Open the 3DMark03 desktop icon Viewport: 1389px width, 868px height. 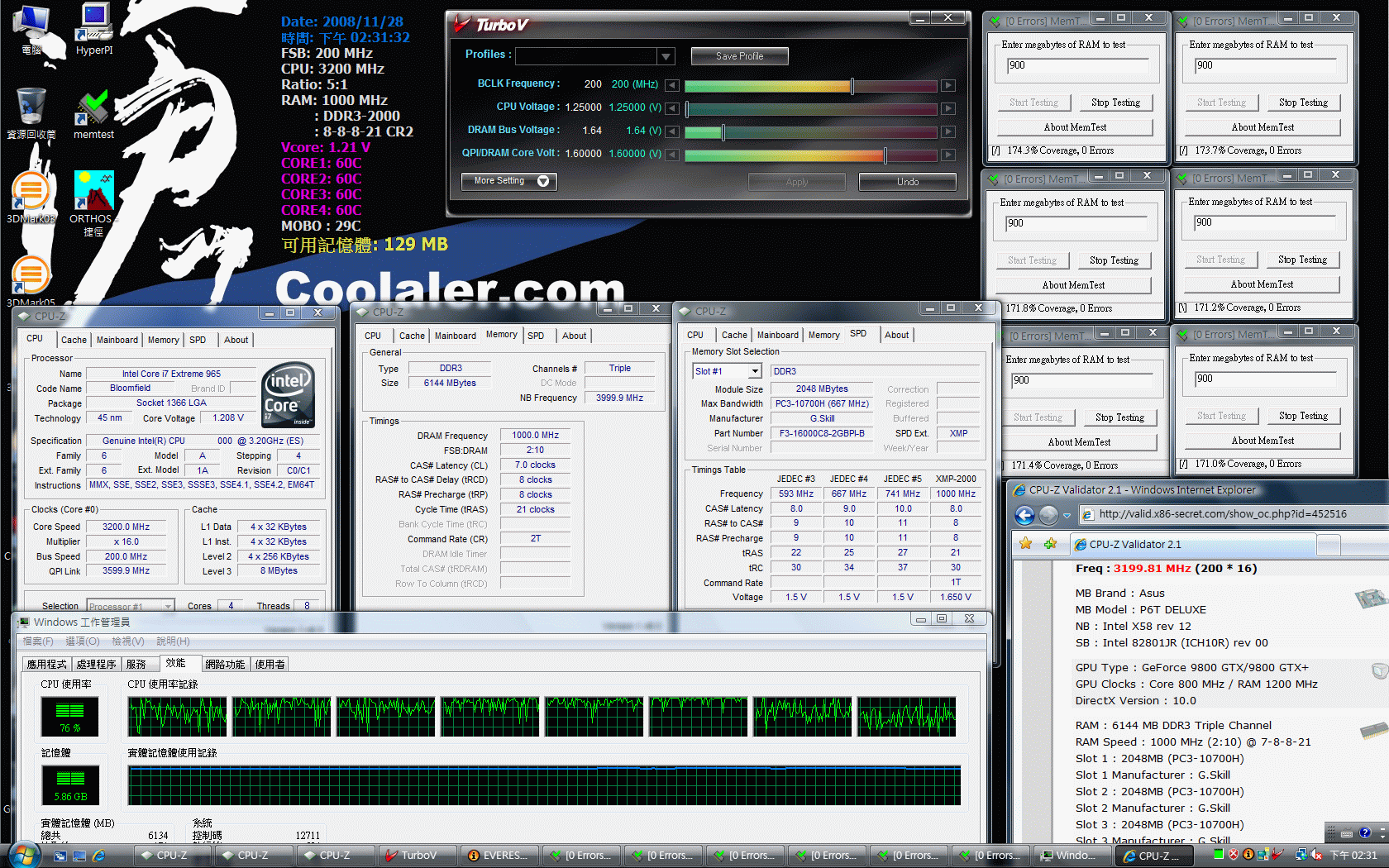(31, 198)
